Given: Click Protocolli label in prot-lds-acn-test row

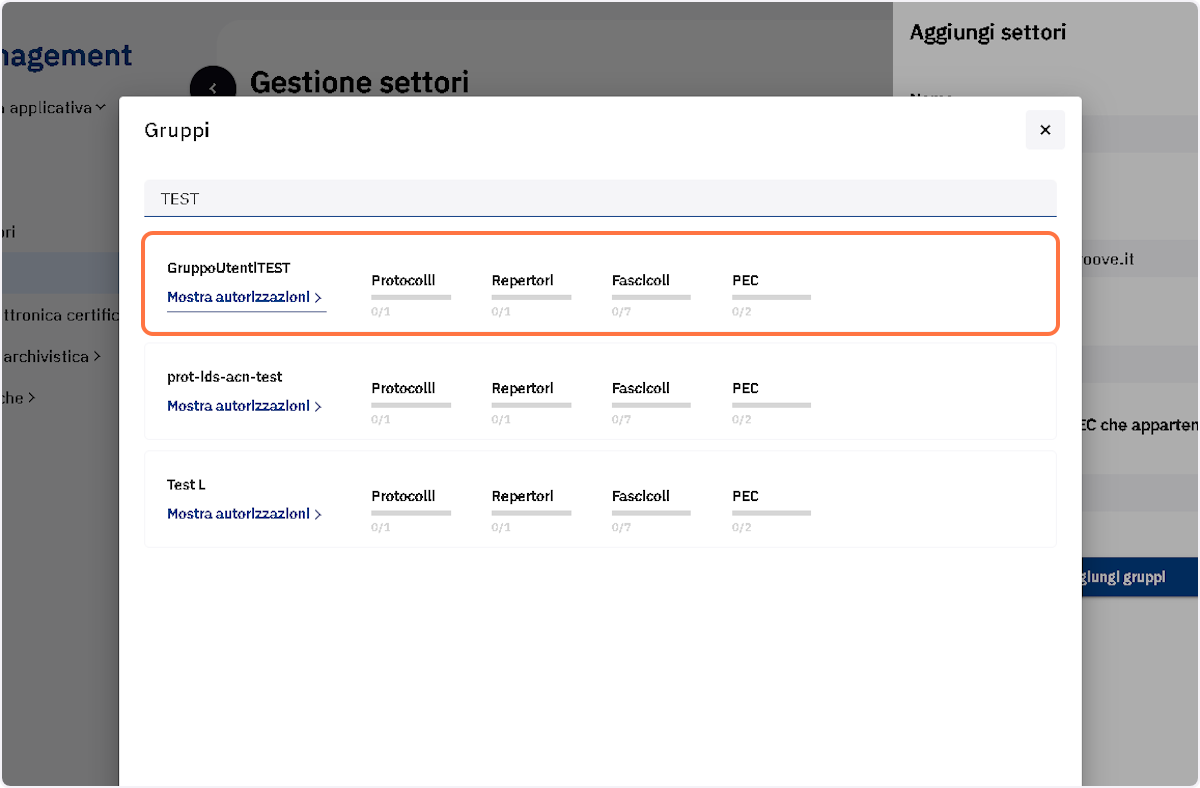Looking at the screenshot, I should tap(403, 388).
